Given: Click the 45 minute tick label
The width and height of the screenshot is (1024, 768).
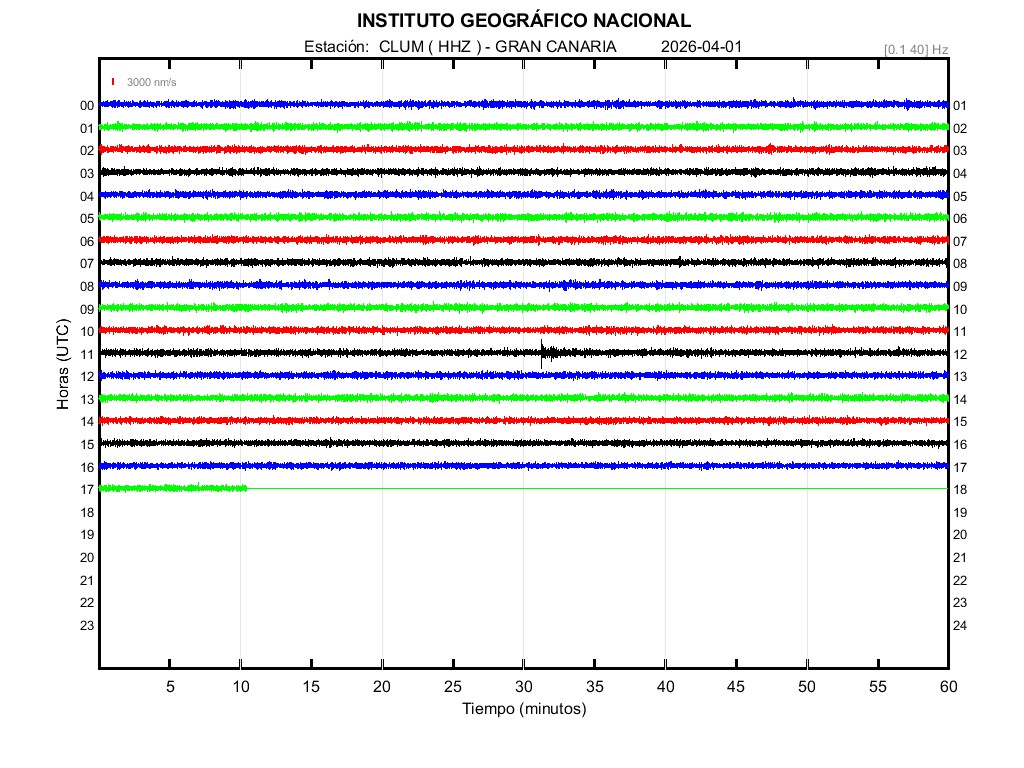Looking at the screenshot, I should tap(736, 686).
